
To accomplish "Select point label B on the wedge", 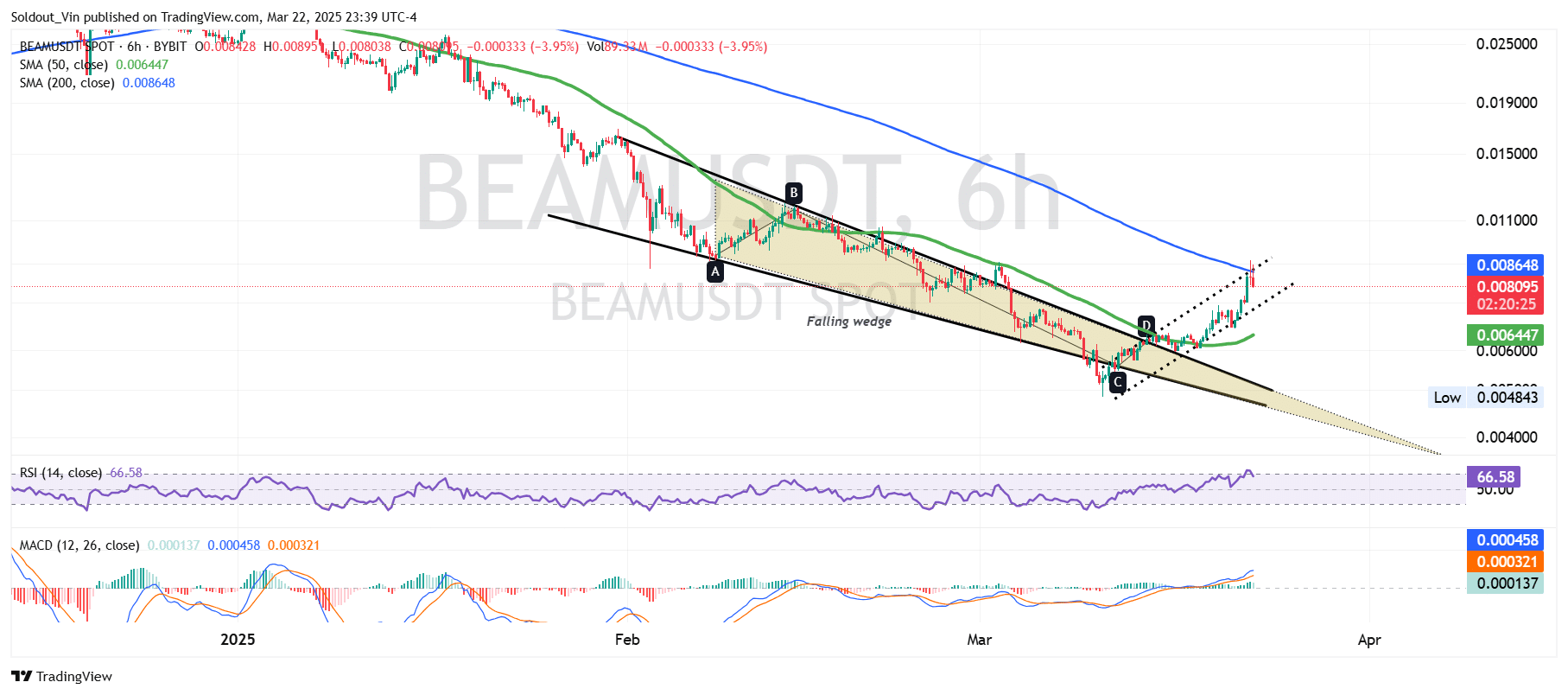I will click(x=793, y=193).
